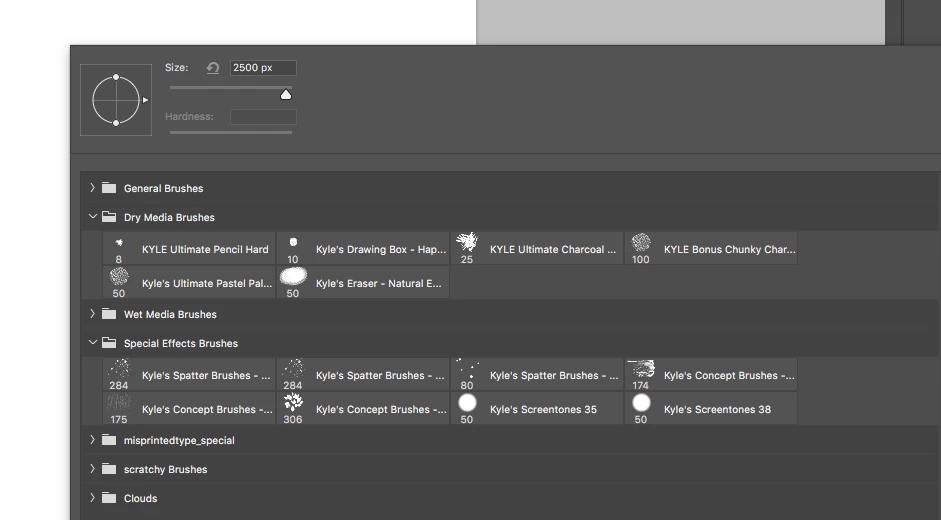Pick KYLE Bonus Chunky Charcoal brush
Screen dimensions: 941x520
point(711,249)
